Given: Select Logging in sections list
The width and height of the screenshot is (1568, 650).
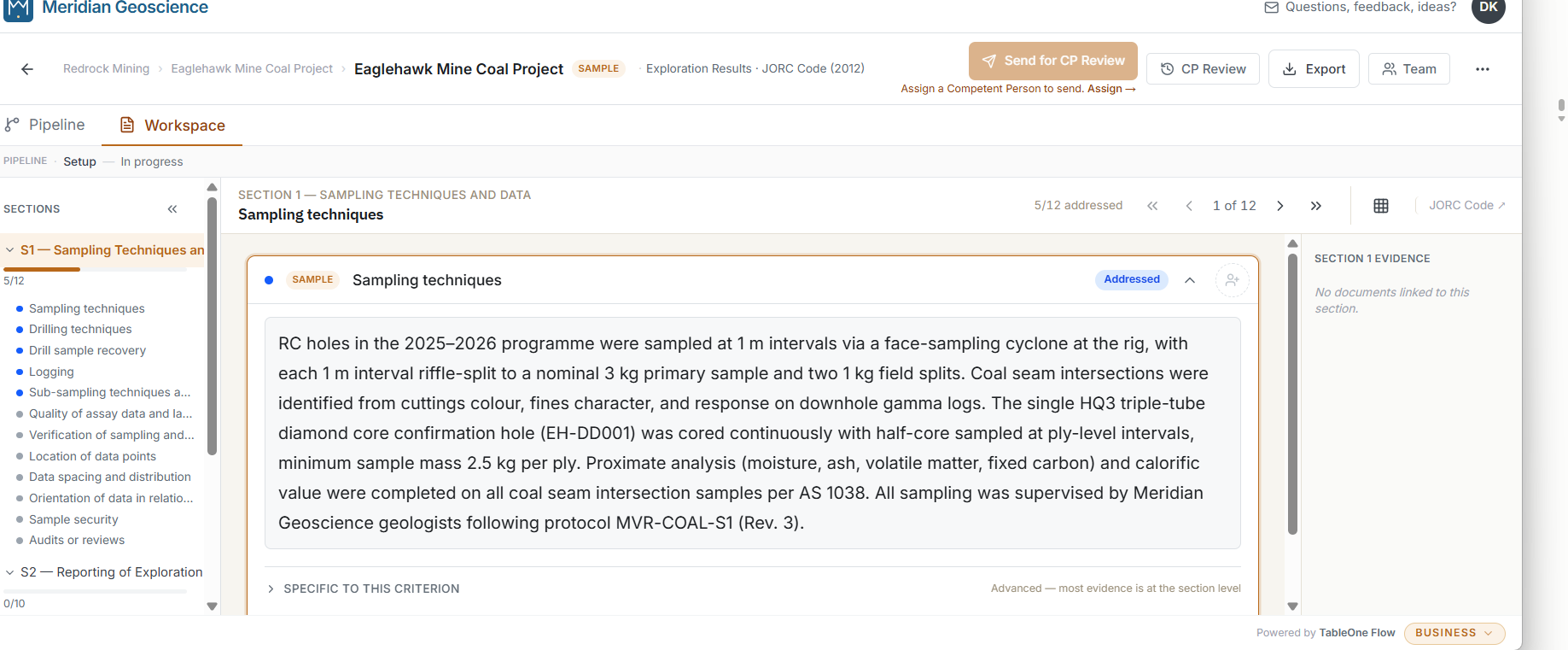Looking at the screenshot, I should point(51,372).
